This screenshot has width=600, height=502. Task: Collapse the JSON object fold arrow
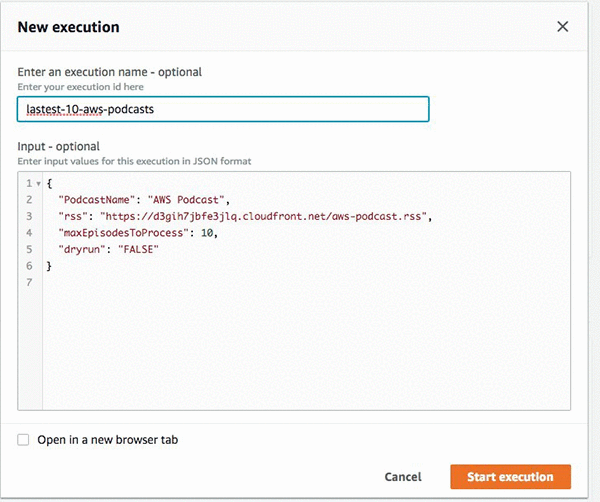tap(38, 184)
